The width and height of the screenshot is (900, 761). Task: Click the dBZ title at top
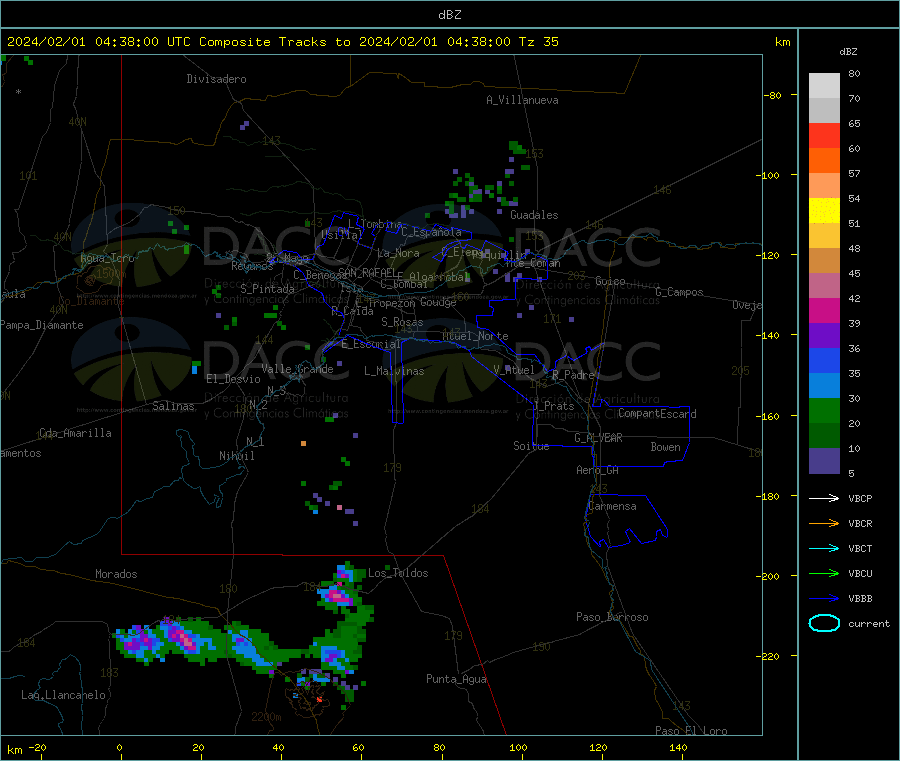(449, 14)
